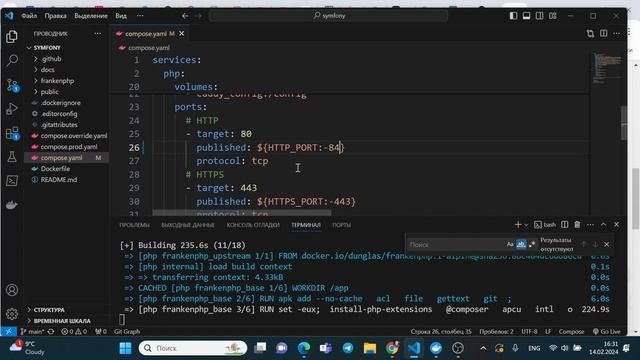
Task: Expand the public folder
Action: point(49,92)
